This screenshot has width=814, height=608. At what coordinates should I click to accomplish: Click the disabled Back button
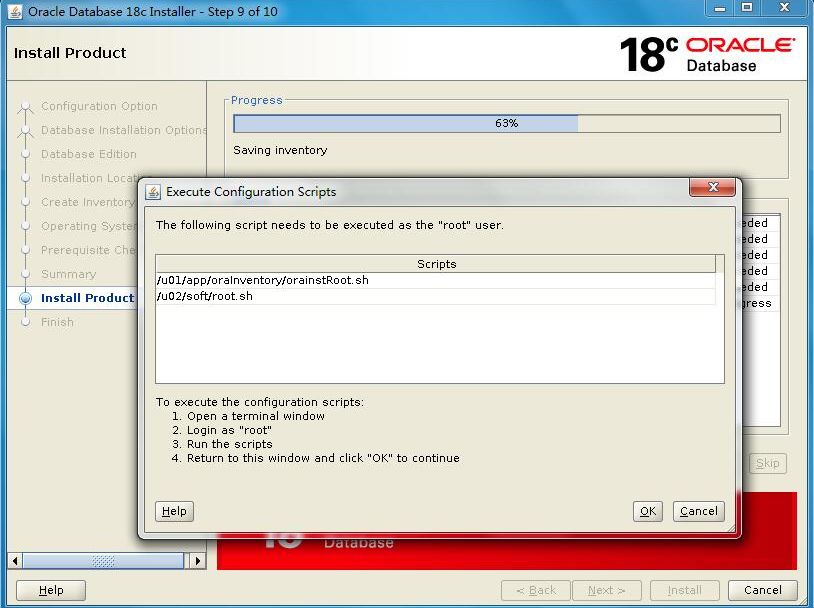click(x=536, y=590)
